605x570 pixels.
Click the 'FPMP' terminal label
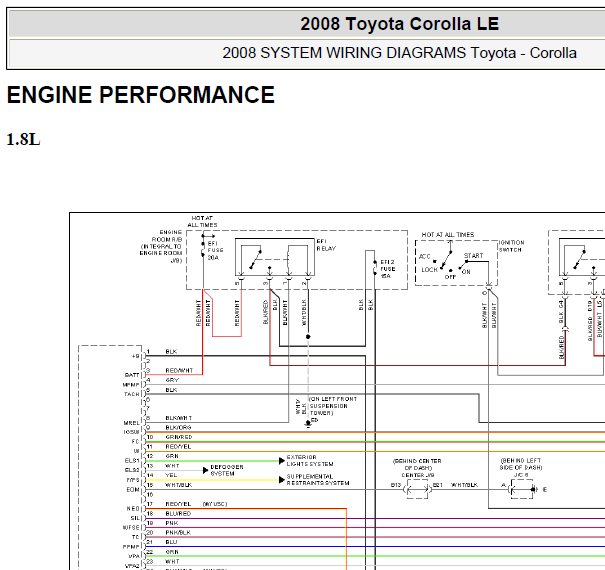(x=131, y=547)
